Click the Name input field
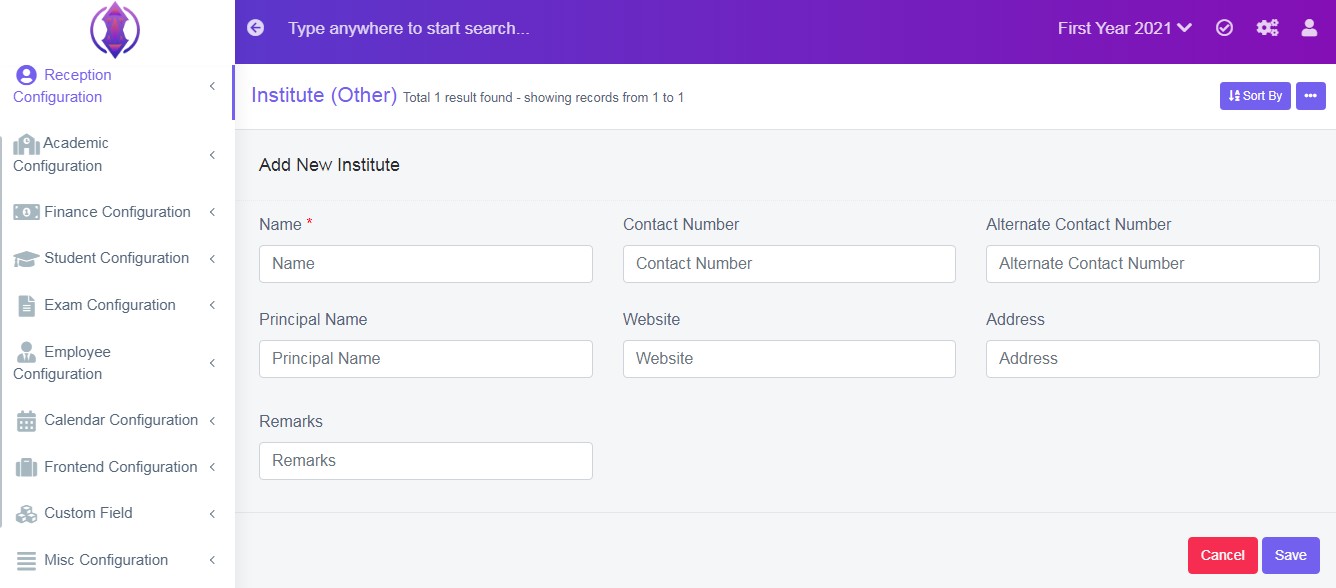 (426, 264)
